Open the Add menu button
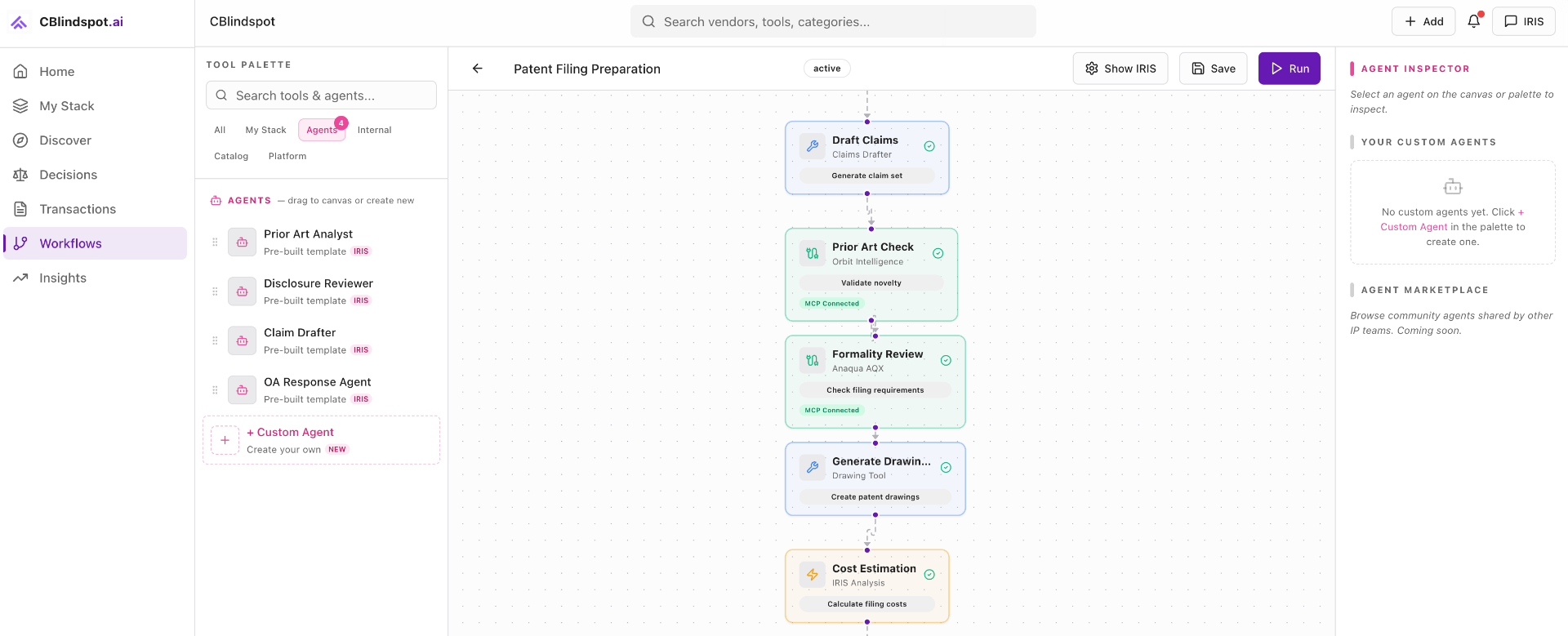The image size is (1568, 636). pos(1423,21)
